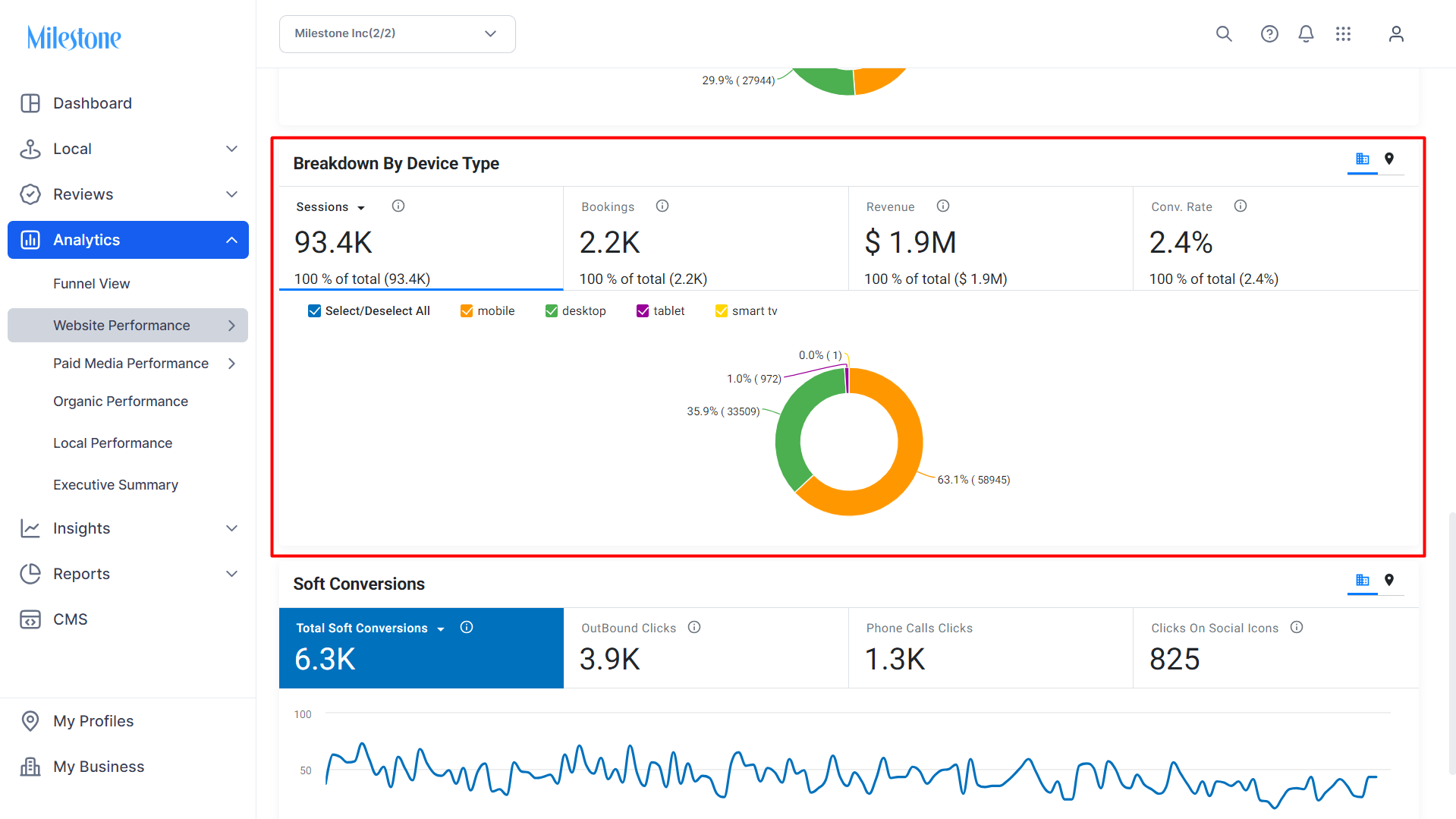Show info tooltip for Bookings metric
Image resolution: width=1456 pixels, height=819 pixels.
click(662, 206)
